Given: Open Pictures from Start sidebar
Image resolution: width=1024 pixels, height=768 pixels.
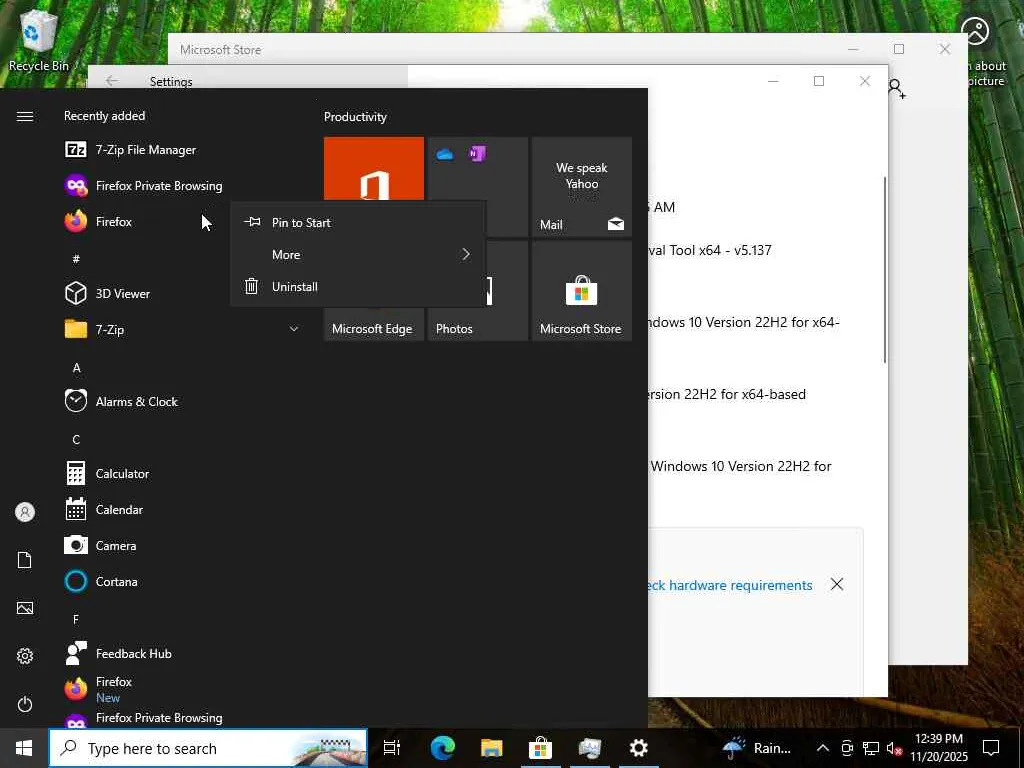Looking at the screenshot, I should click(25, 608).
